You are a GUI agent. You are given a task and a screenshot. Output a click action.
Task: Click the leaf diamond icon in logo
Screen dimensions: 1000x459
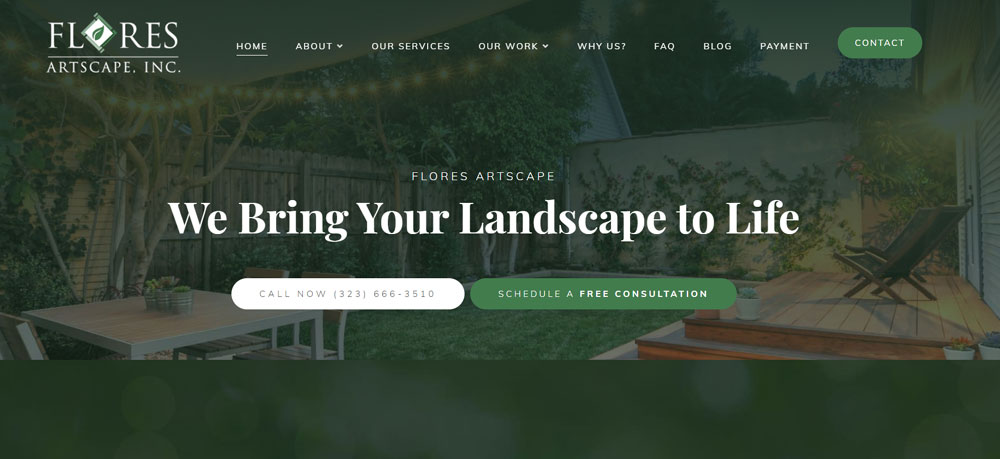[x=98, y=33]
